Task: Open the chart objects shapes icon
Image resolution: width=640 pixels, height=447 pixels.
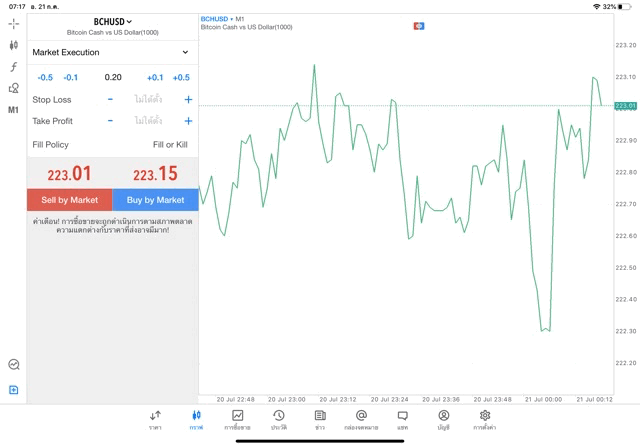Action: [13, 88]
